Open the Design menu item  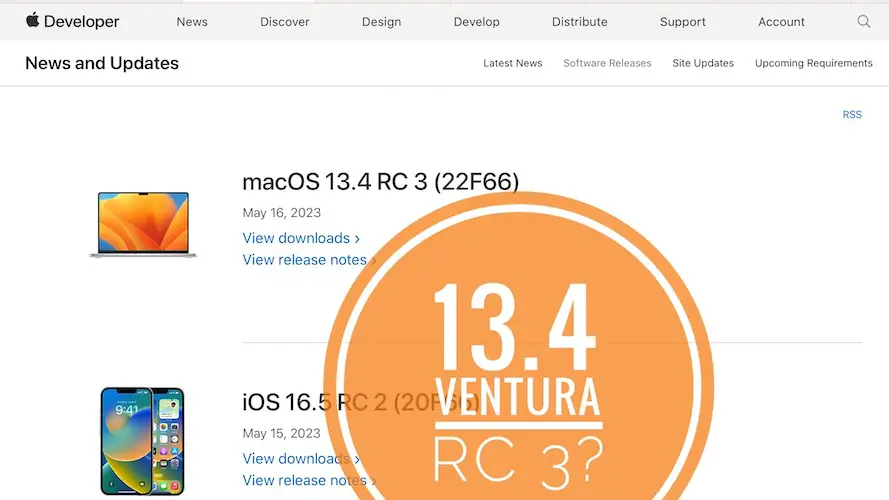(381, 22)
